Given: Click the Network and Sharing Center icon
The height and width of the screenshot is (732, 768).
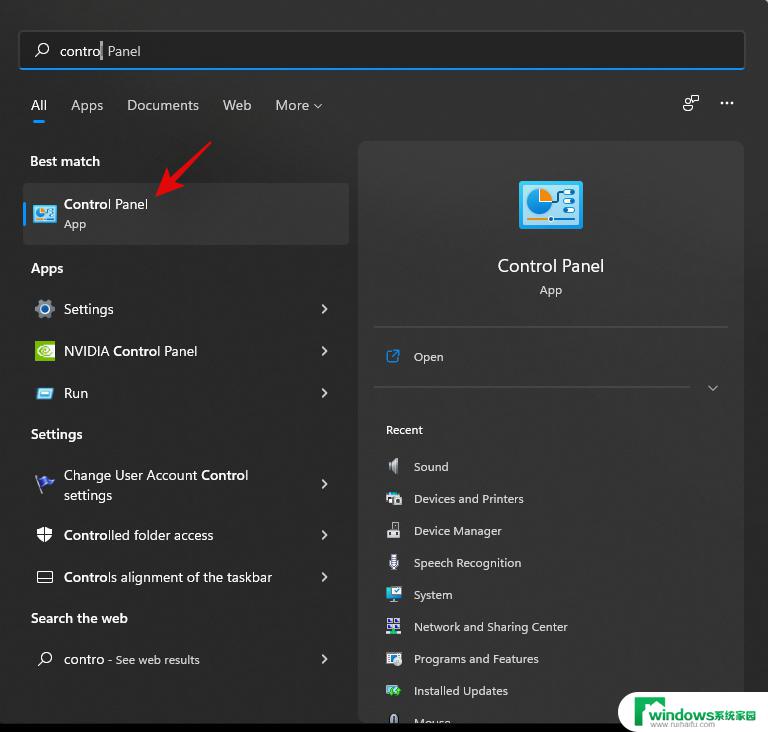Looking at the screenshot, I should (x=393, y=626).
